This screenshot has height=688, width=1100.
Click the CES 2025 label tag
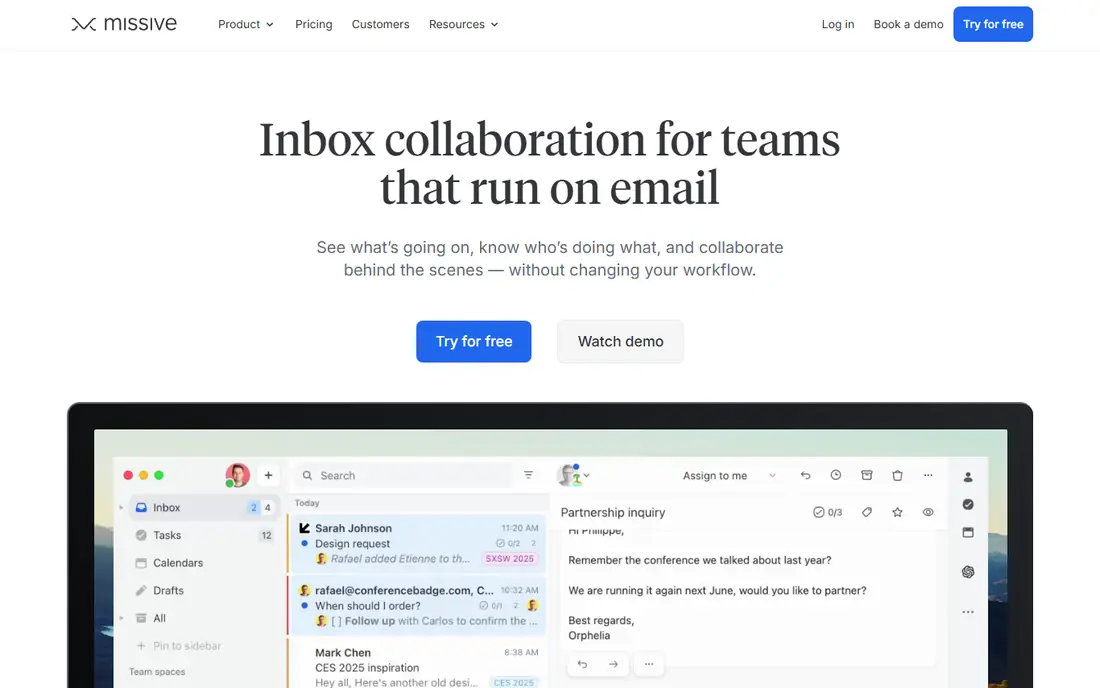[x=514, y=682]
